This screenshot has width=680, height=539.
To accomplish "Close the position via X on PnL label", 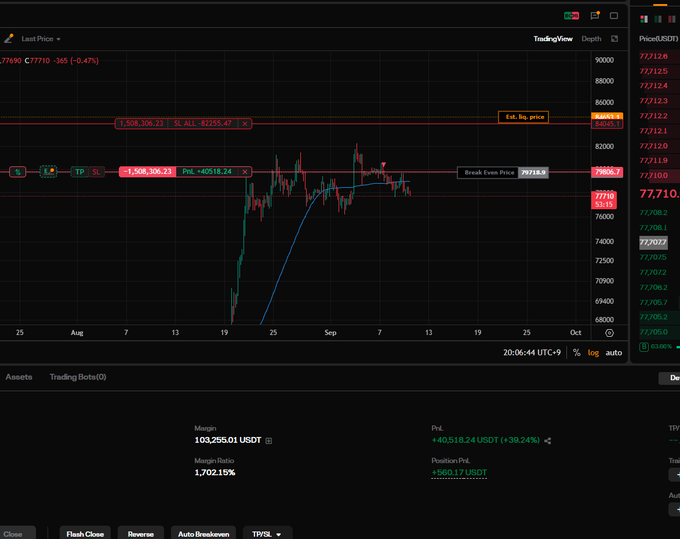I will [x=245, y=172].
